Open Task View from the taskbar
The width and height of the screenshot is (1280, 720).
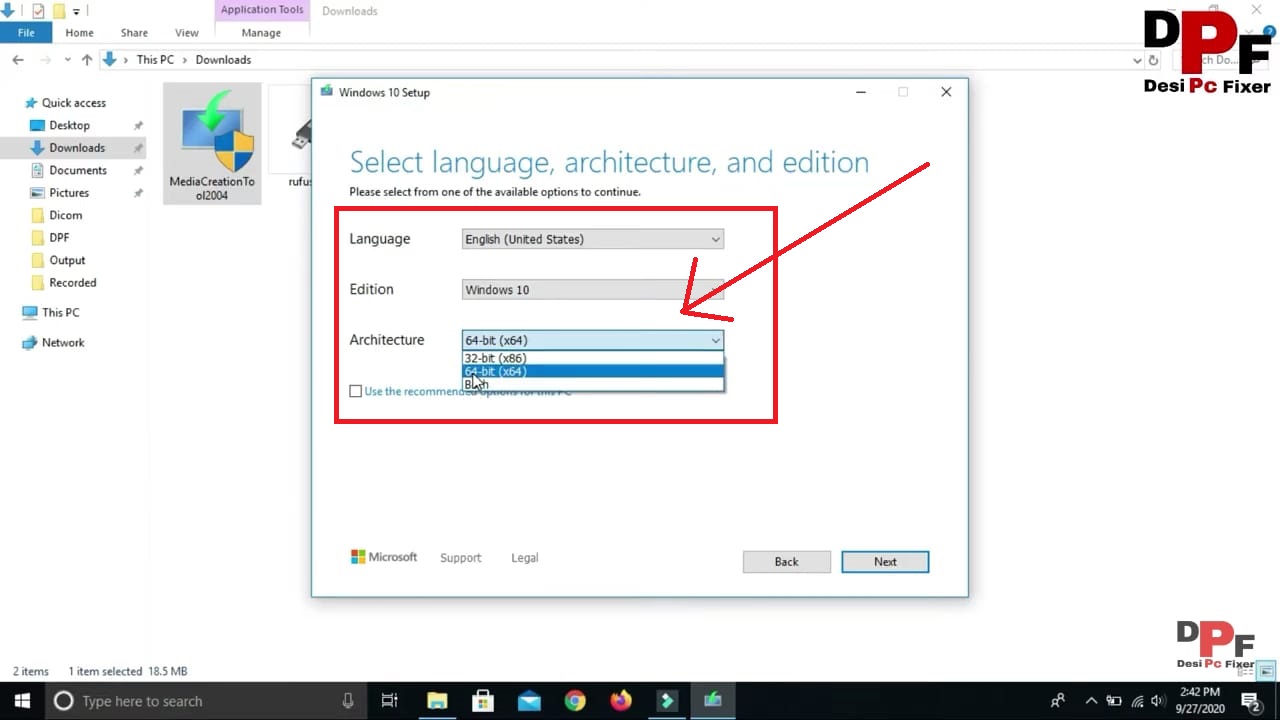390,701
